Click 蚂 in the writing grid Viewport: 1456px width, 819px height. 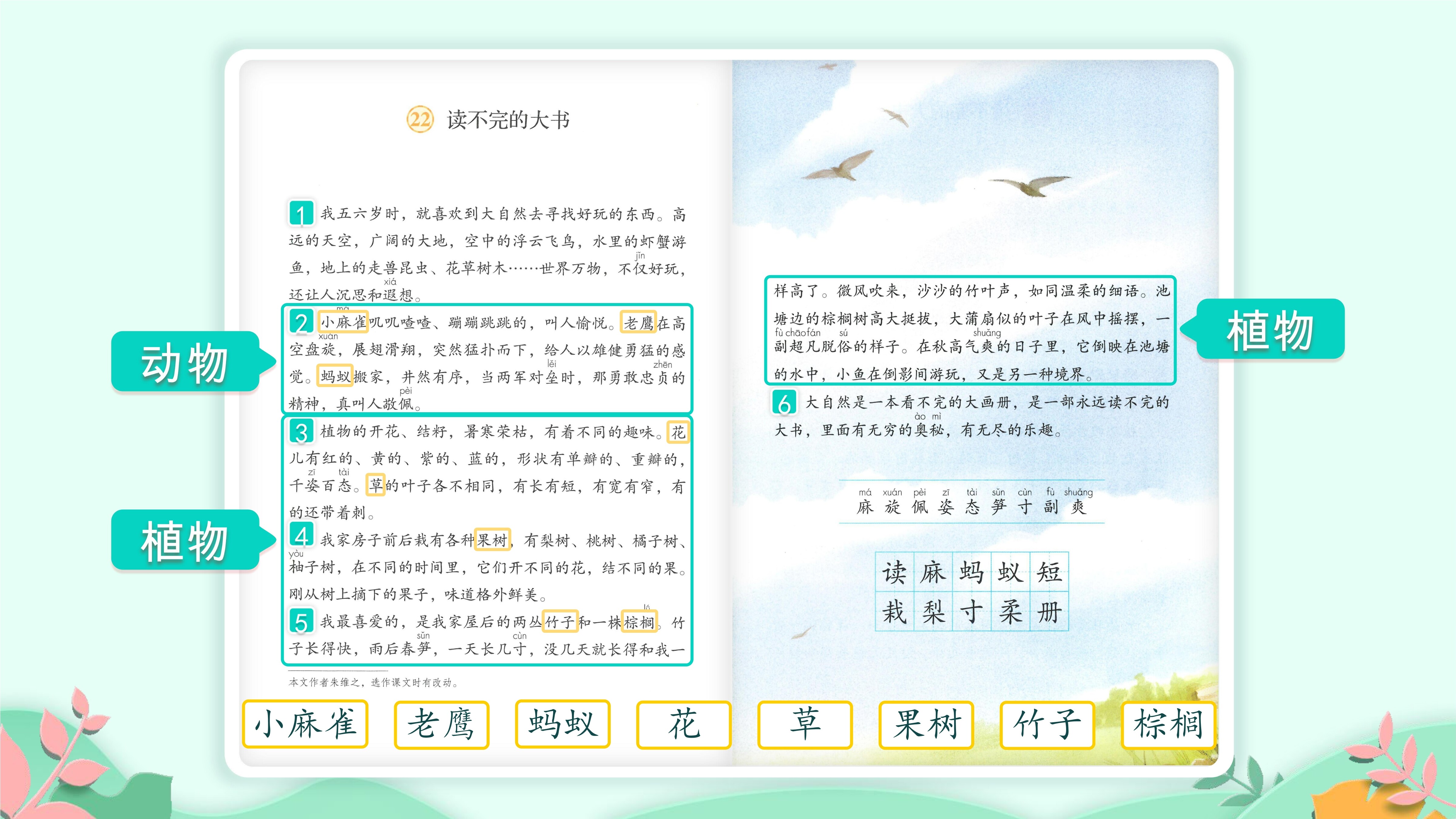click(x=972, y=572)
